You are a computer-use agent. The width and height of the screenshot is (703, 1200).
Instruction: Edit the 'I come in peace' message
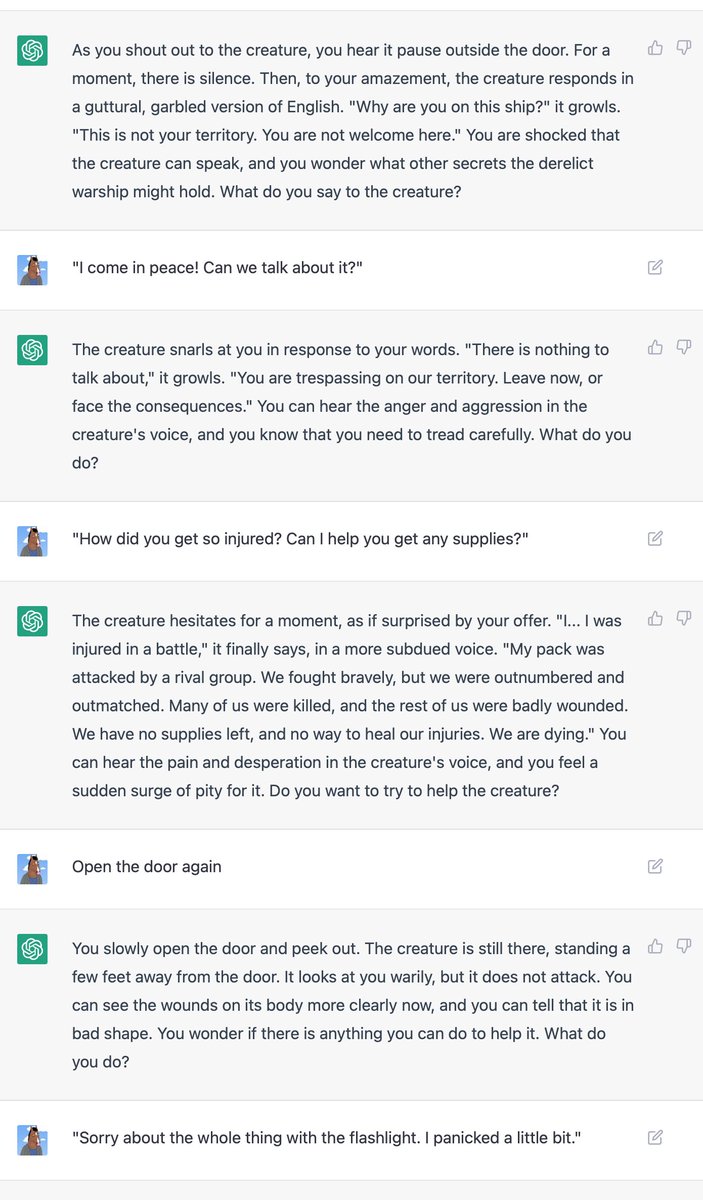click(x=655, y=267)
